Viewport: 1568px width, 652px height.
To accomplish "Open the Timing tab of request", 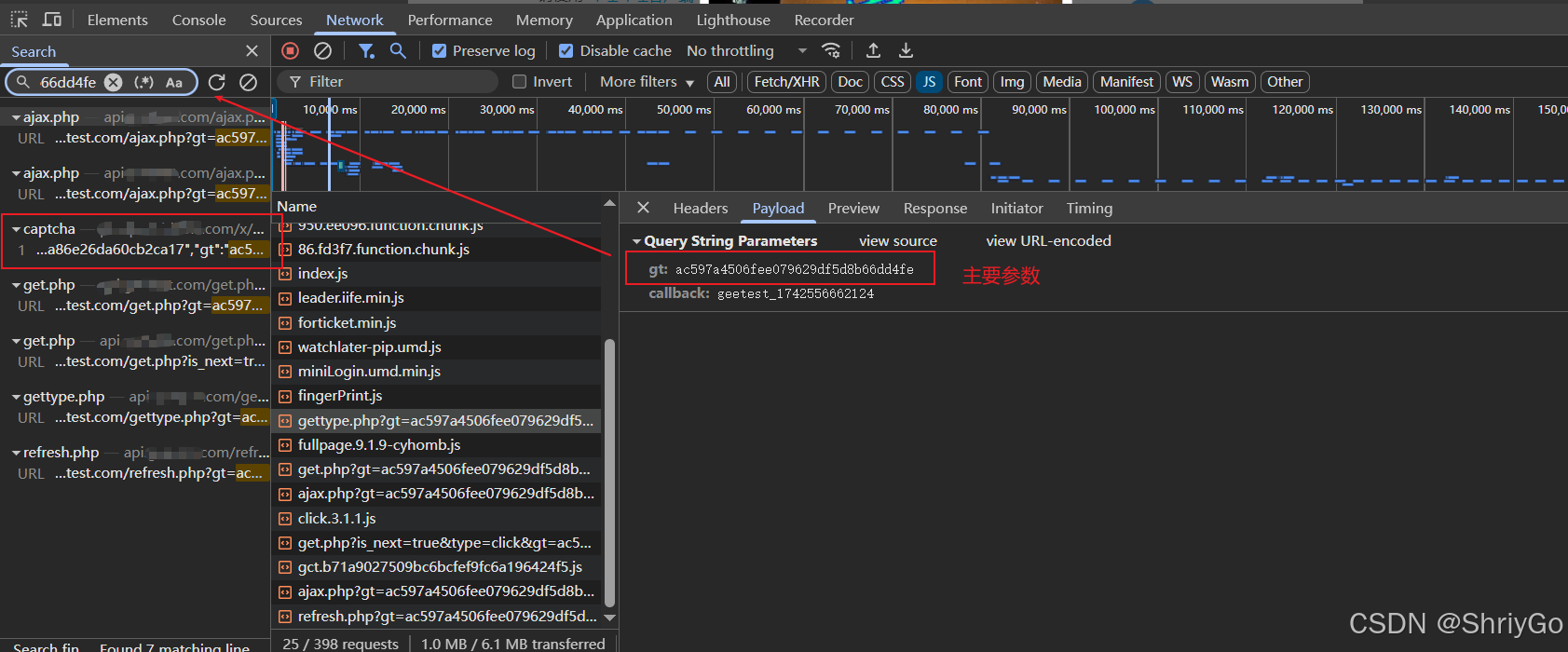I will pos(1089,209).
